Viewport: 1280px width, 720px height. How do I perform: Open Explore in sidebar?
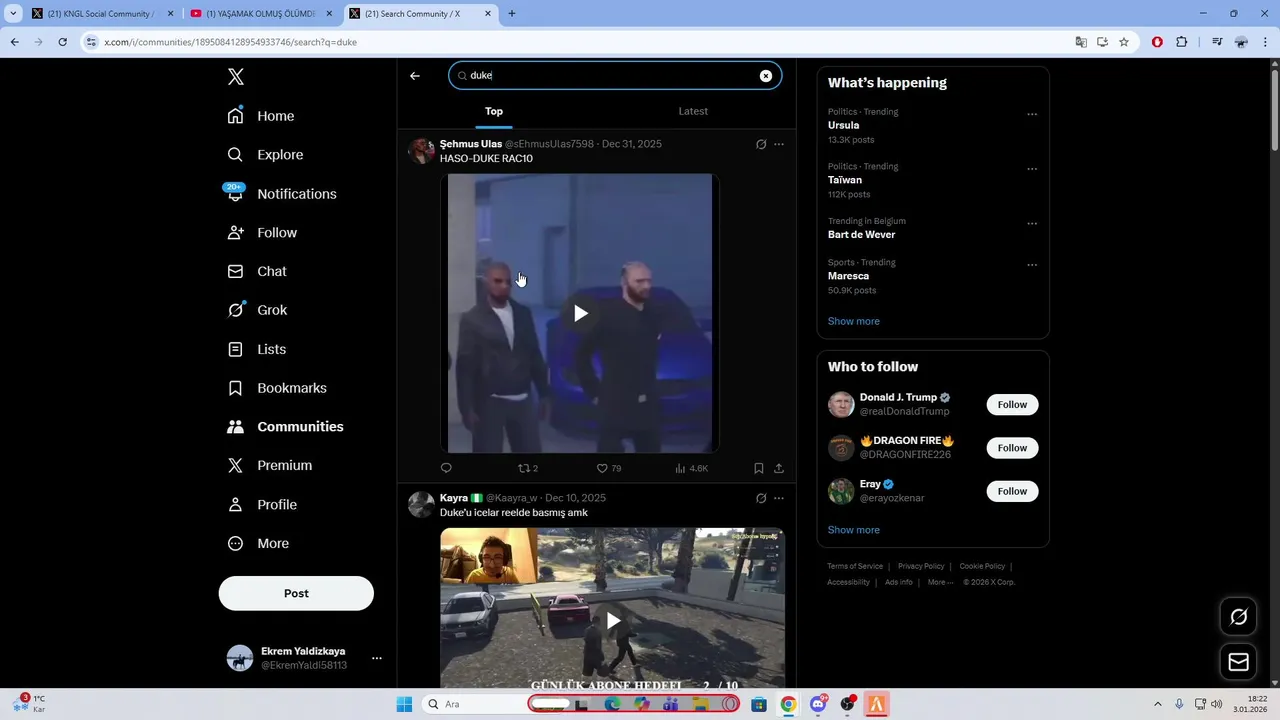click(265, 155)
